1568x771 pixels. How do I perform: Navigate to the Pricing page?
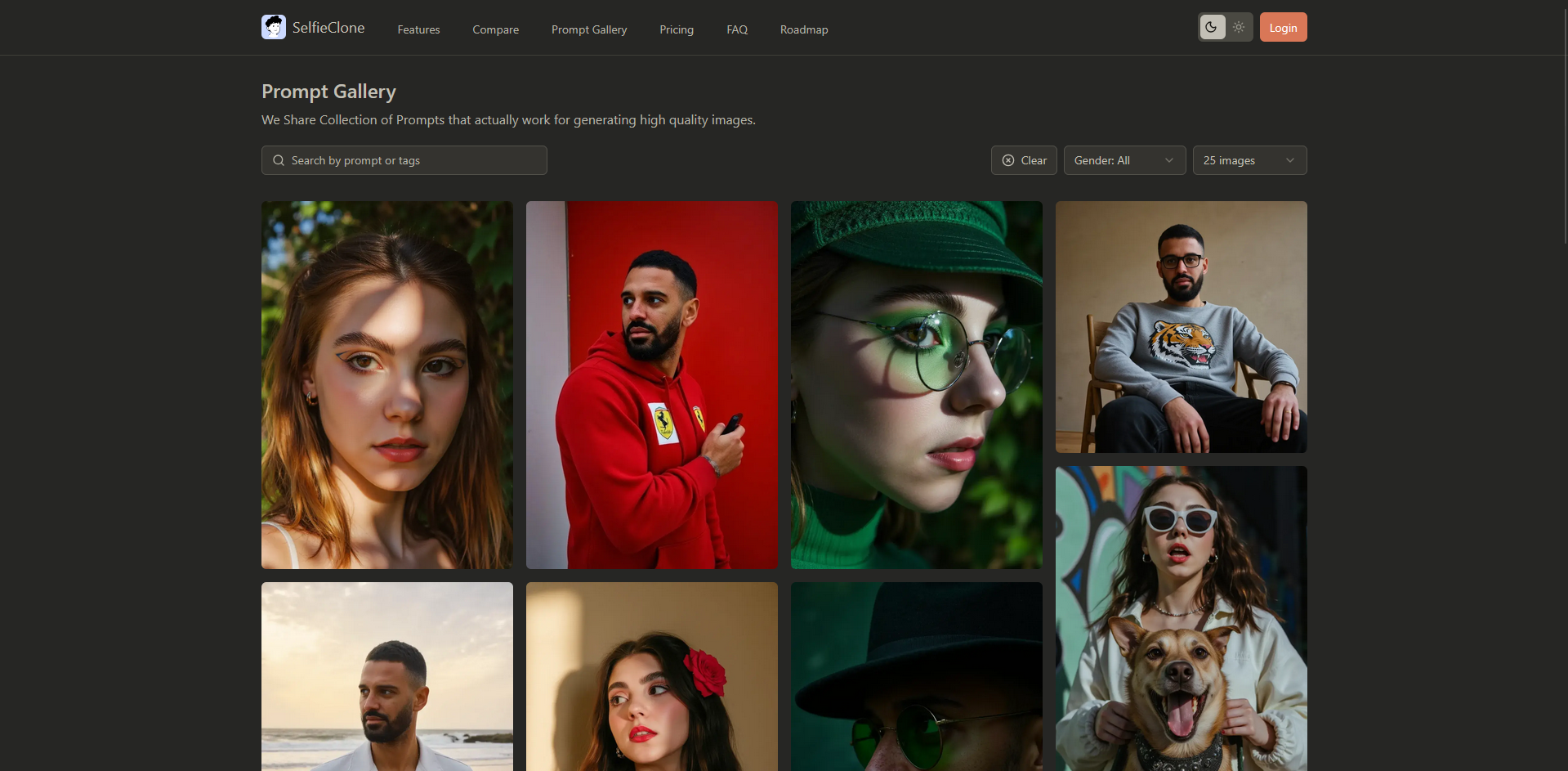pos(677,29)
